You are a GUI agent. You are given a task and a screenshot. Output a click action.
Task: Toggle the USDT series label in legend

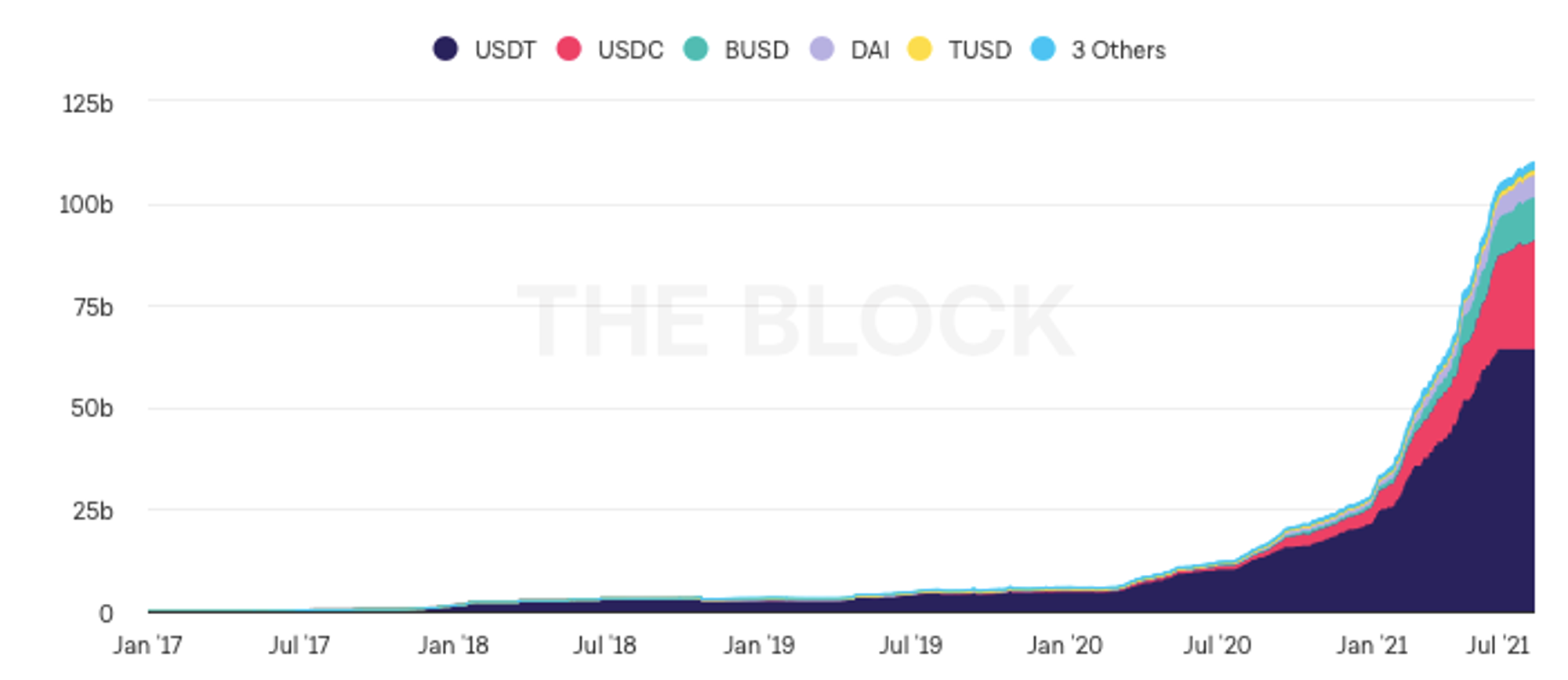[505, 50]
